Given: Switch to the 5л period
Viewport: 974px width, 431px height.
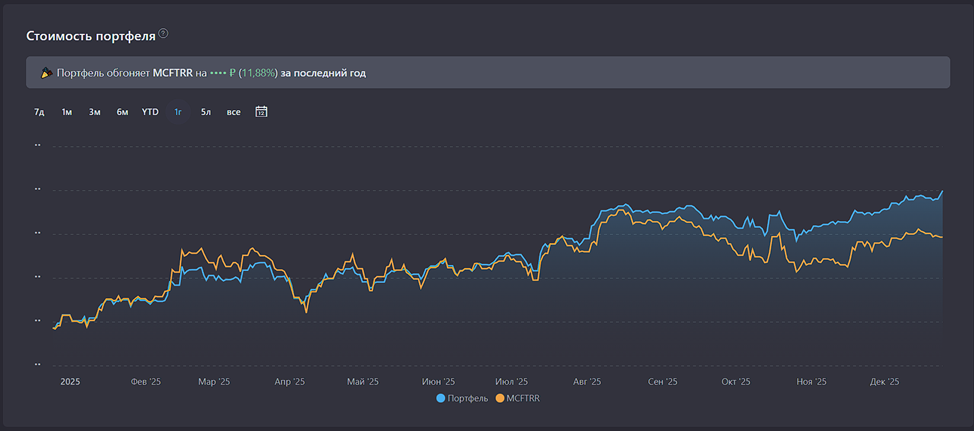Looking at the screenshot, I should pos(205,112).
